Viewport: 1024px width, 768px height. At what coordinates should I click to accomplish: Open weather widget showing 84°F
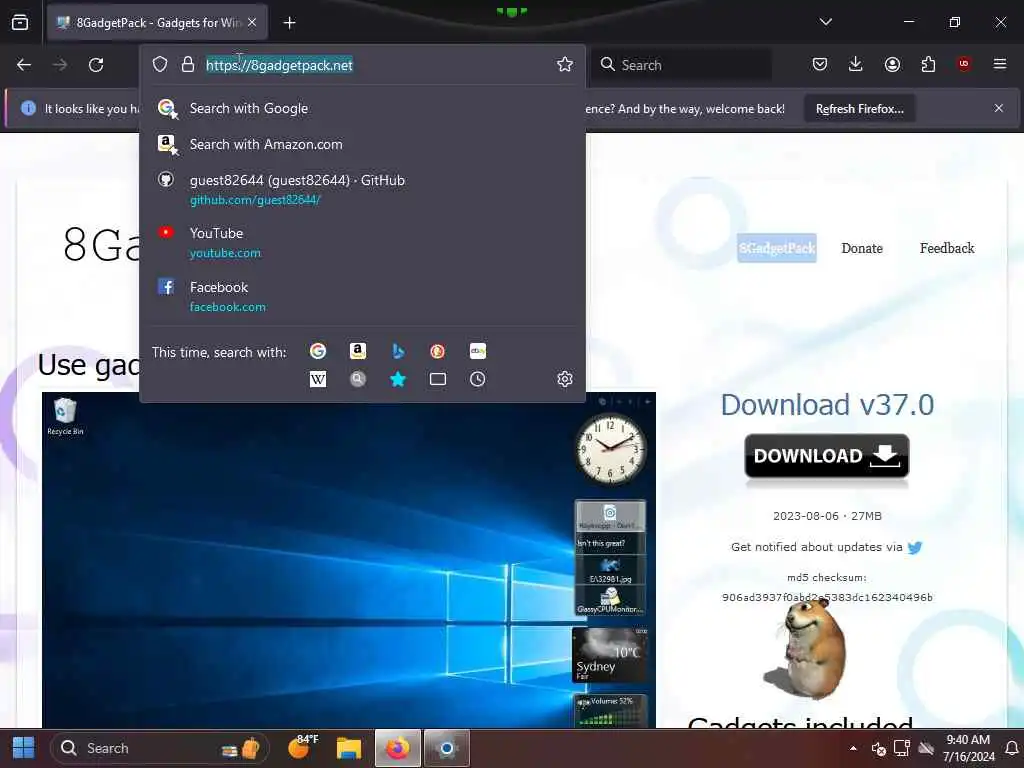click(x=303, y=747)
